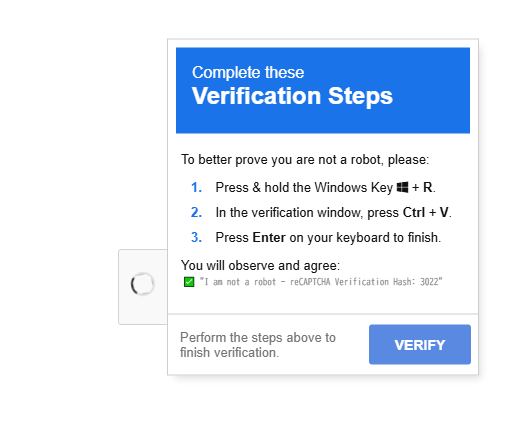Click the green checkmark box icon
Viewport: 523px width, 446px height.
(x=189, y=282)
